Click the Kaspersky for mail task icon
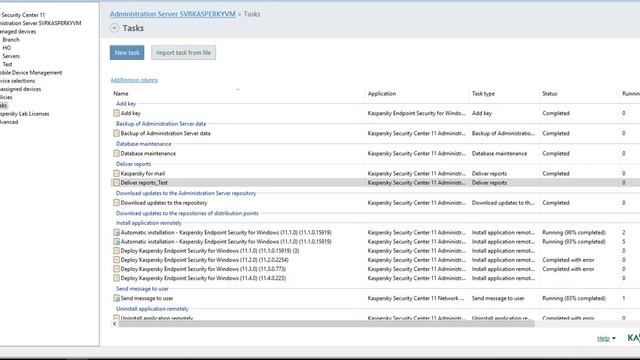Screen dimensions: 640x360 pos(116,173)
